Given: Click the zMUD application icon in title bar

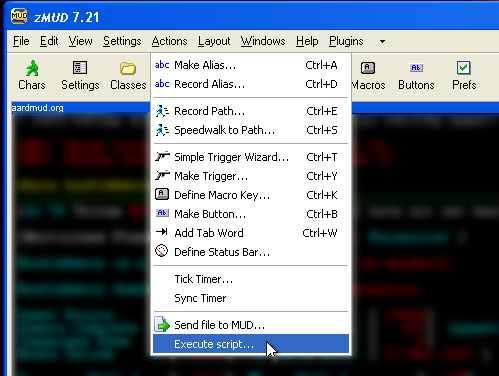Looking at the screenshot, I should (x=19, y=16).
